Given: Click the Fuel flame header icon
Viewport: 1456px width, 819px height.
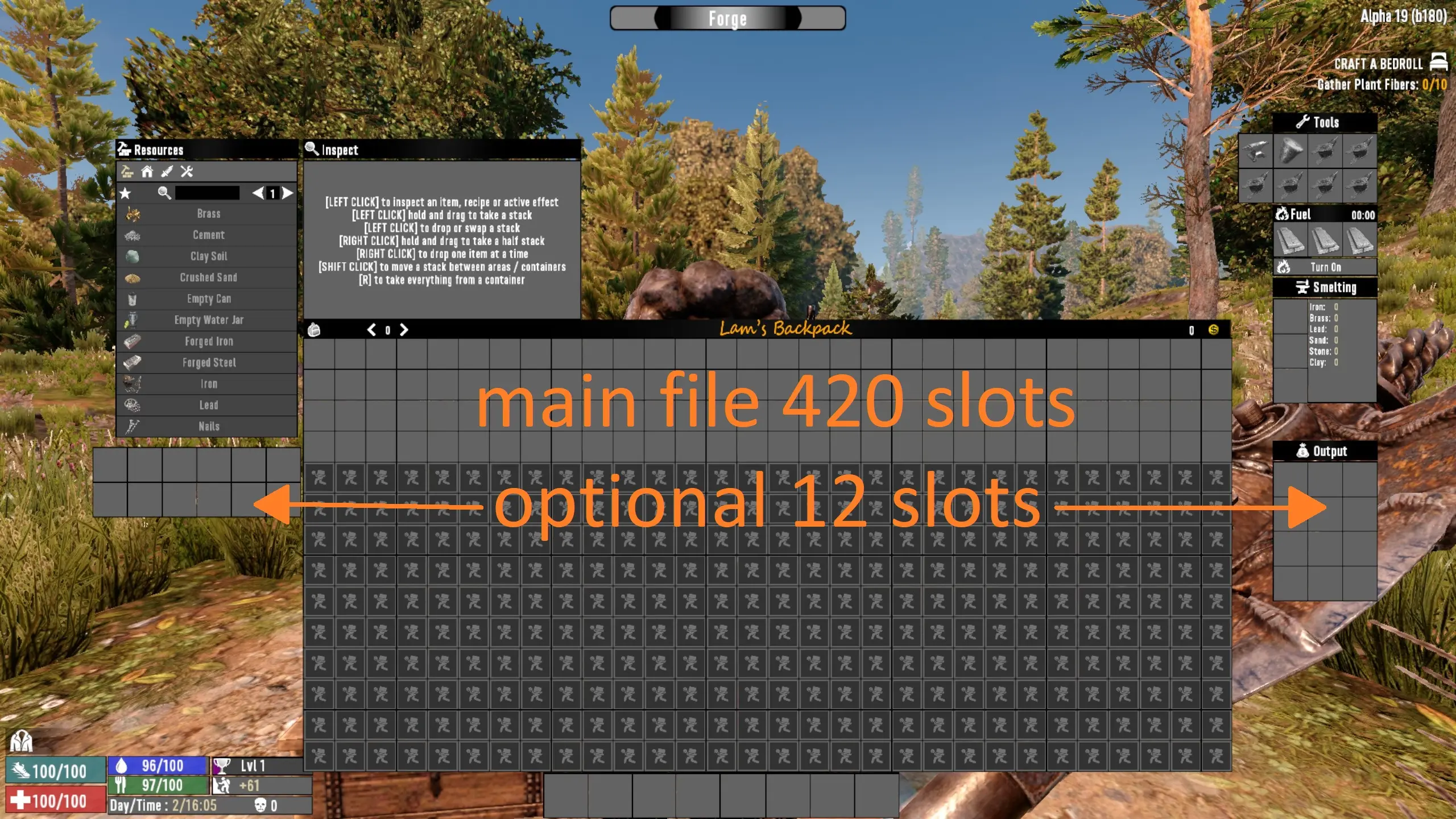Looking at the screenshot, I should pyautogui.click(x=1282, y=214).
